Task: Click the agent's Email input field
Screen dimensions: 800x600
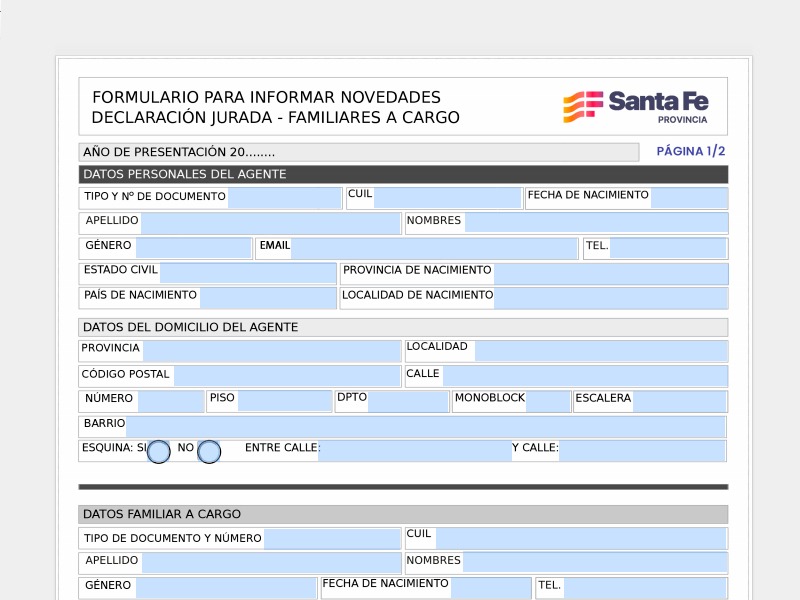Action: coord(434,248)
